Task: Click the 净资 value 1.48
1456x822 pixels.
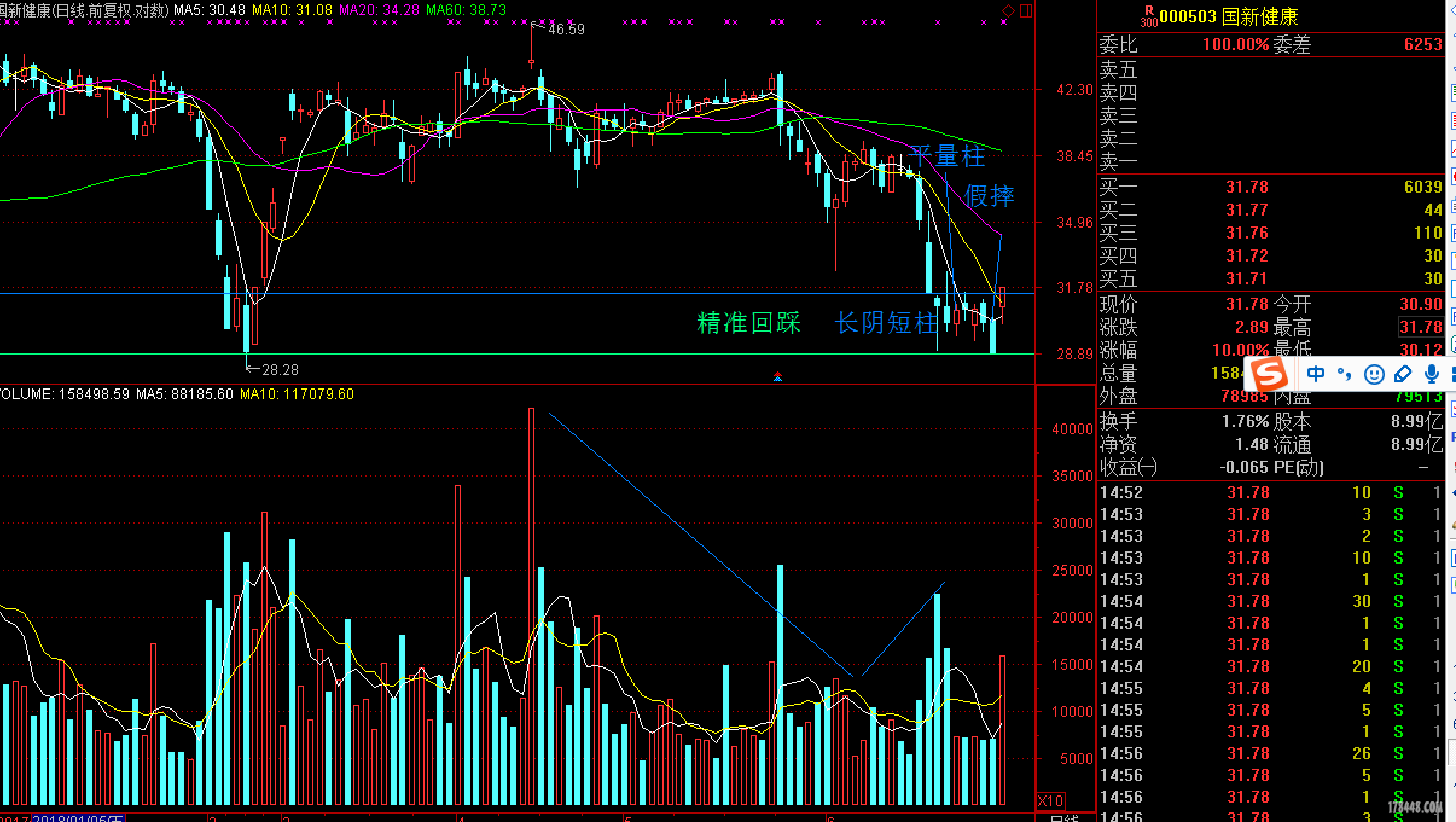Action: [x=1251, y=445]
